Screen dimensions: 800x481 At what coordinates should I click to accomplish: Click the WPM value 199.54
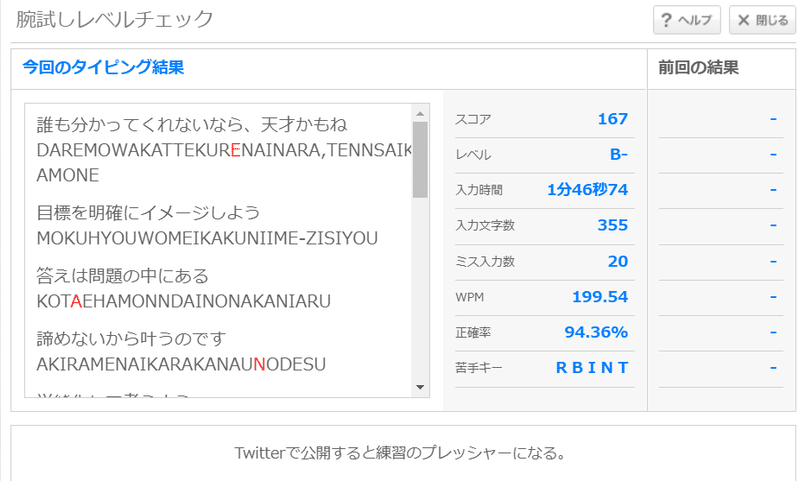pyautogui.click(x=600, y=296)
